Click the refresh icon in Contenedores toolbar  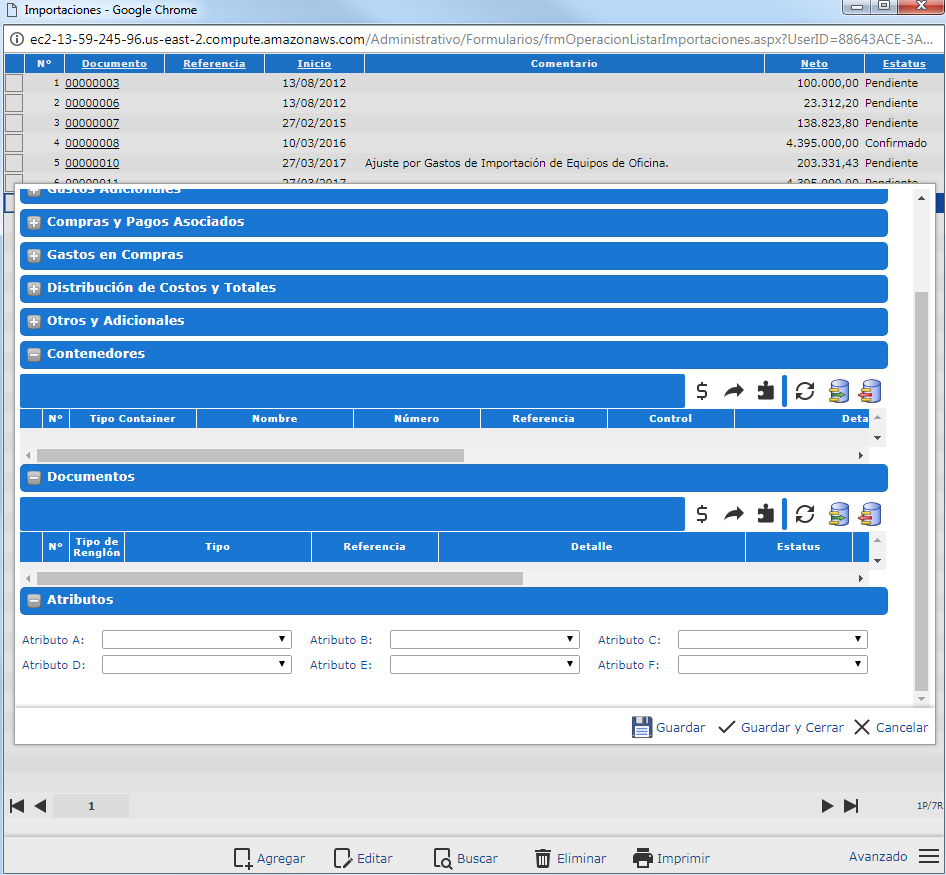tap(805, 391)
